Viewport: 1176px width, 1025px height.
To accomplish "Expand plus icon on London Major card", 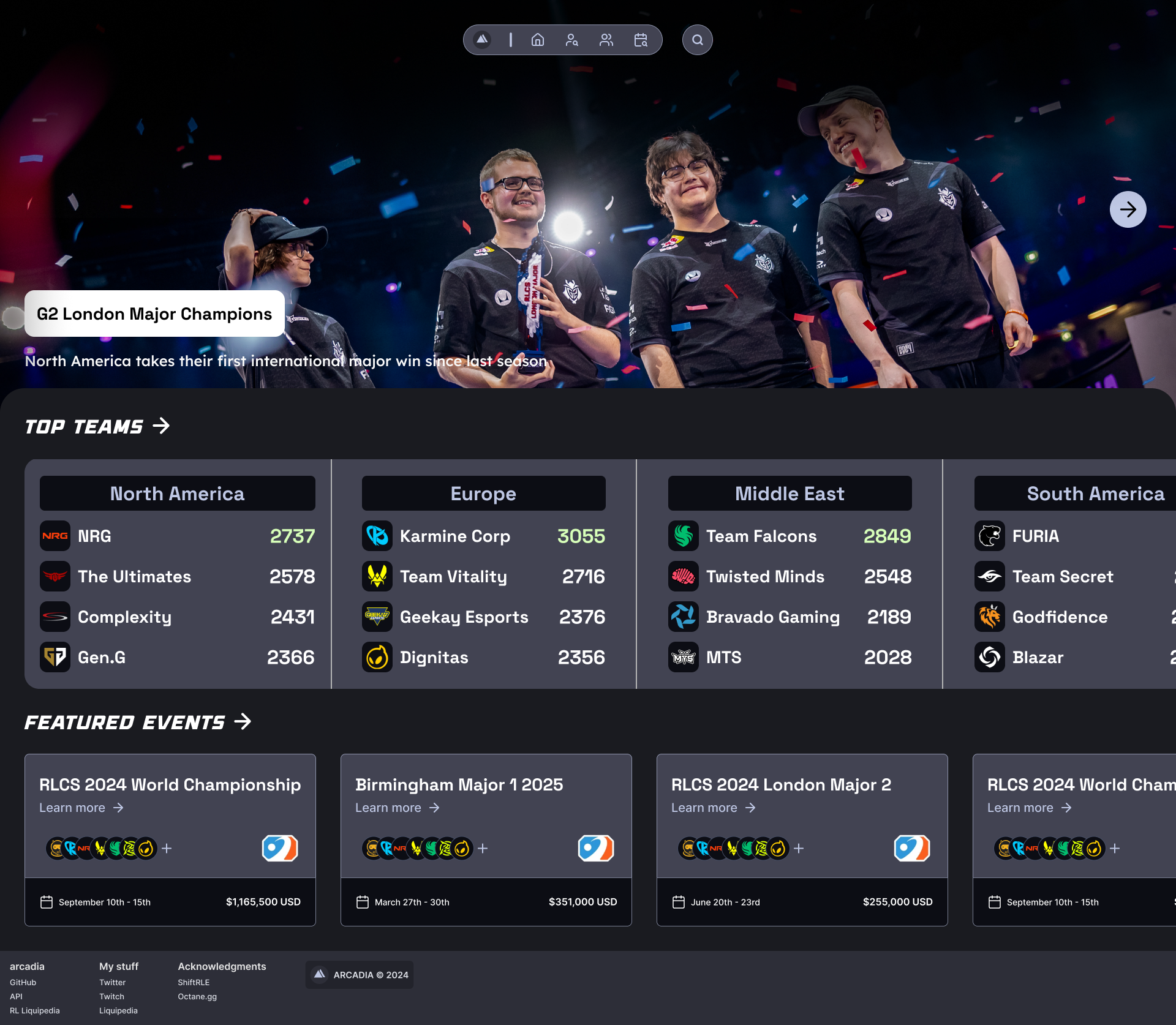I will (799, 848).
